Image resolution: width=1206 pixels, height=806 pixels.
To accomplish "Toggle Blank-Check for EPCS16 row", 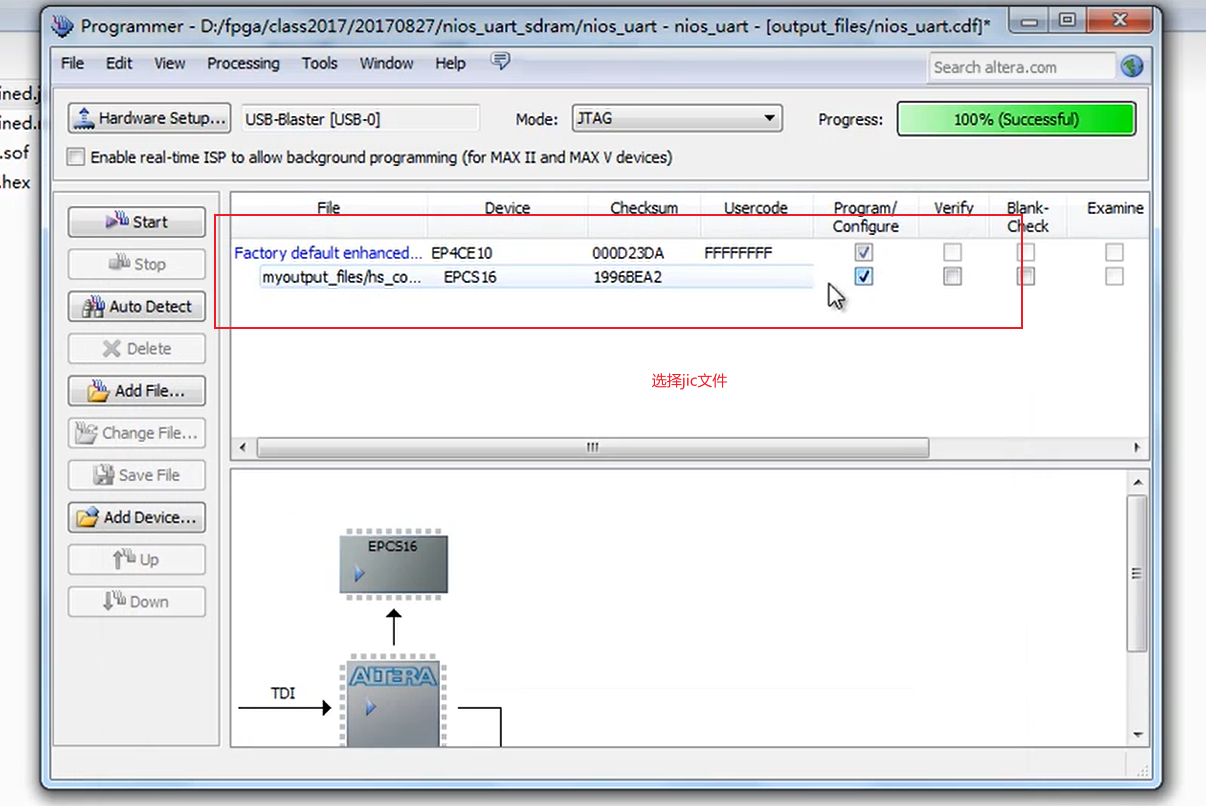I will [1026, 276].
